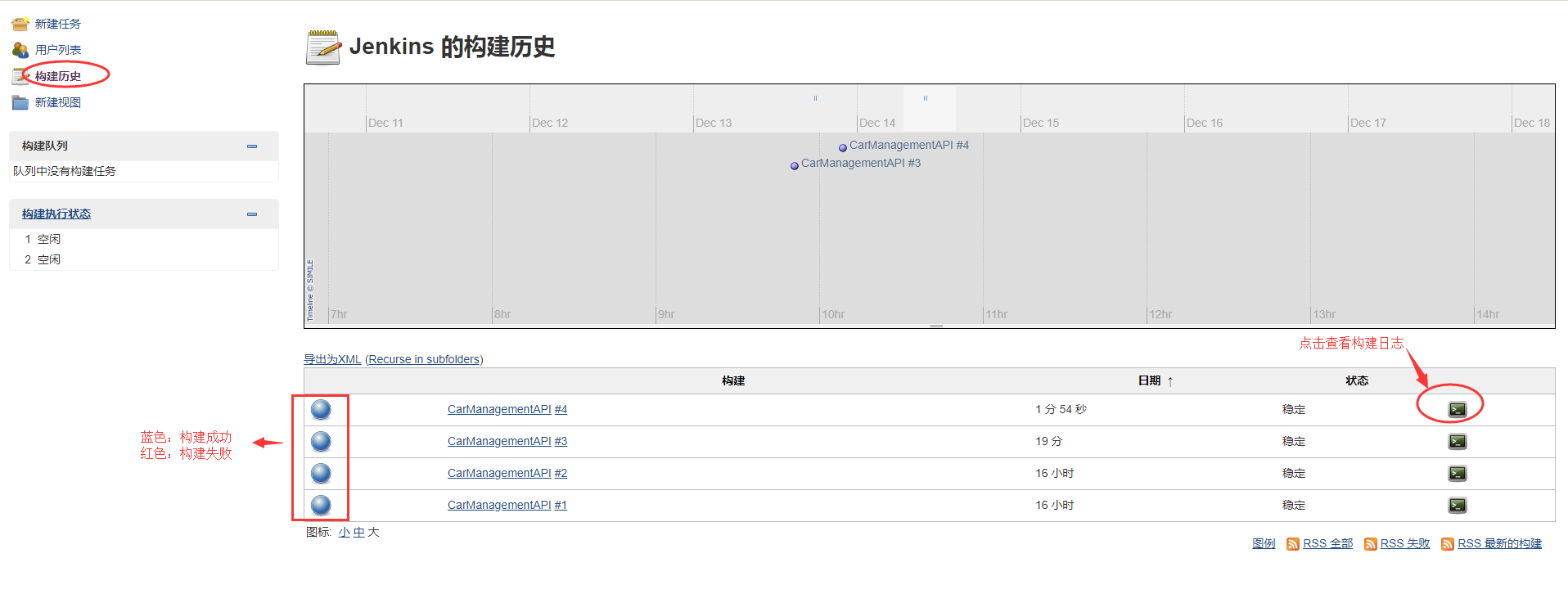Click Dec 16 label on timeline band
This screenshot has height=594, width=1568.
pyautogui.click(x=1205, y=123)
